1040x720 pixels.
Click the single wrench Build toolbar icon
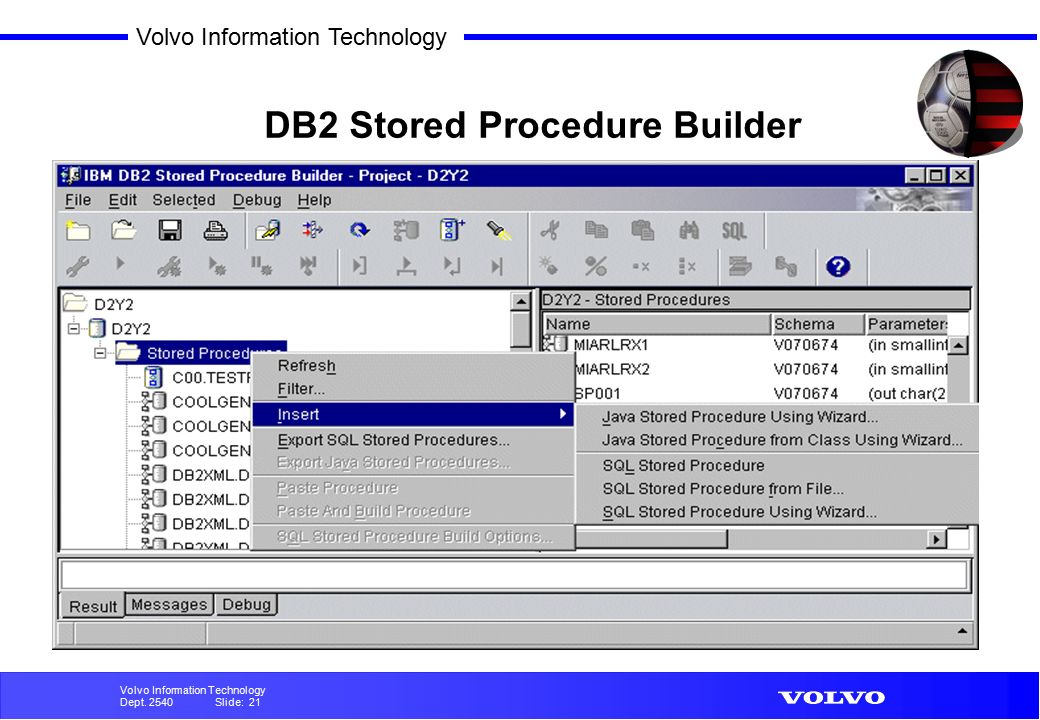click(x=78, y=266)
